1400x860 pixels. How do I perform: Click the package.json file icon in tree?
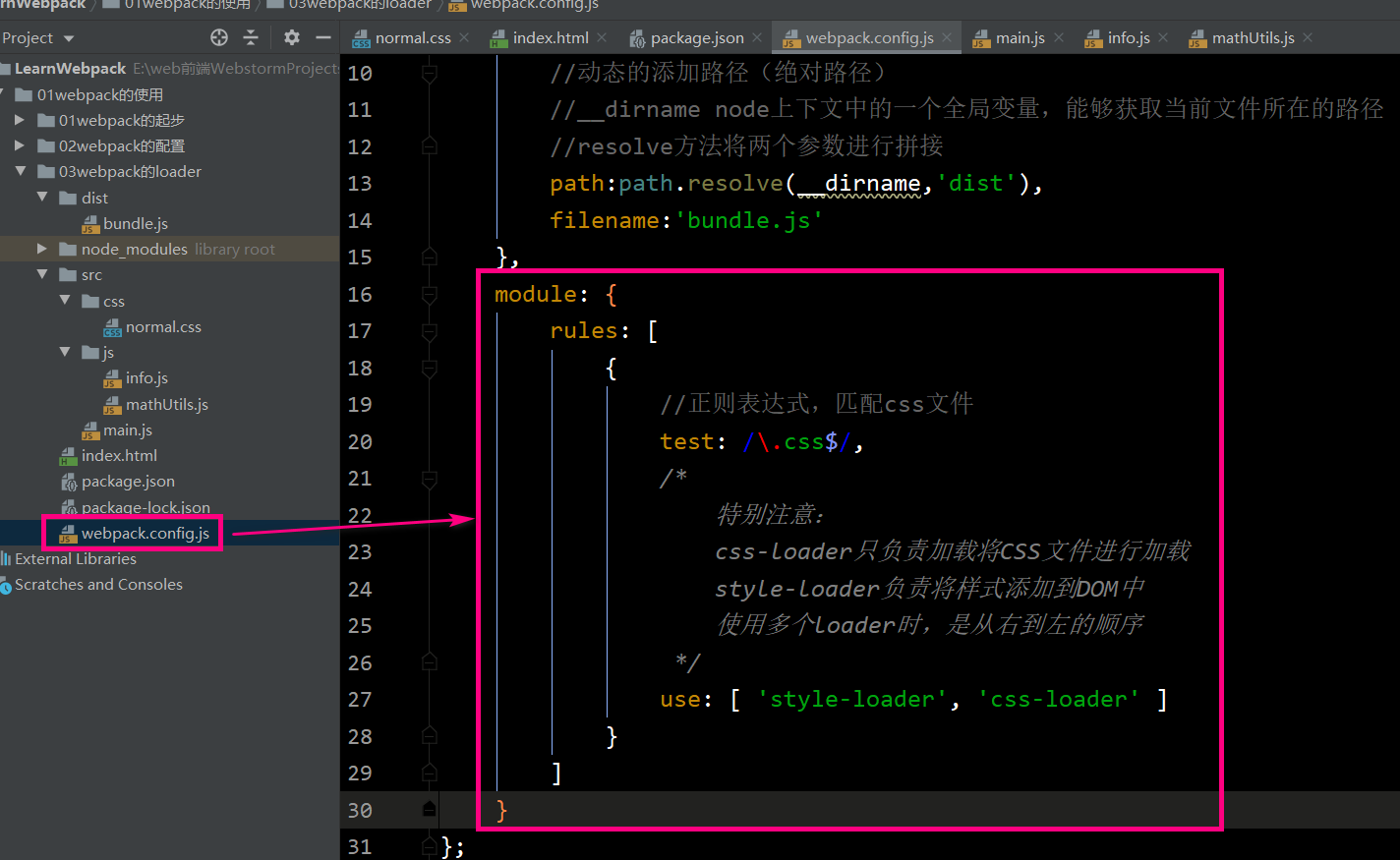[x=68, y=481]
